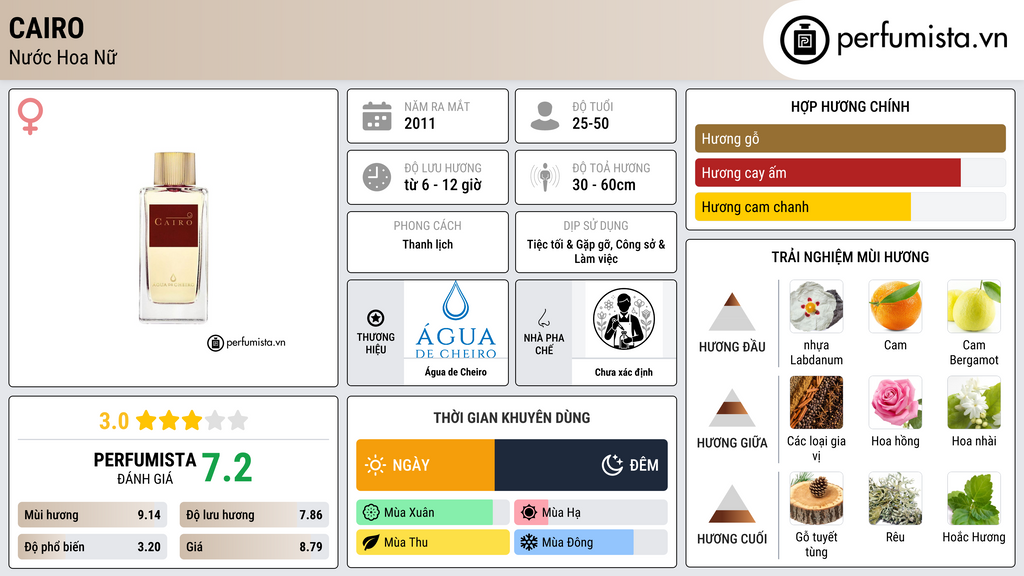The height and width of the screenshot is (576, 1024).
Task: Click the Hợp hương chính heading
Action: point(850,106)
